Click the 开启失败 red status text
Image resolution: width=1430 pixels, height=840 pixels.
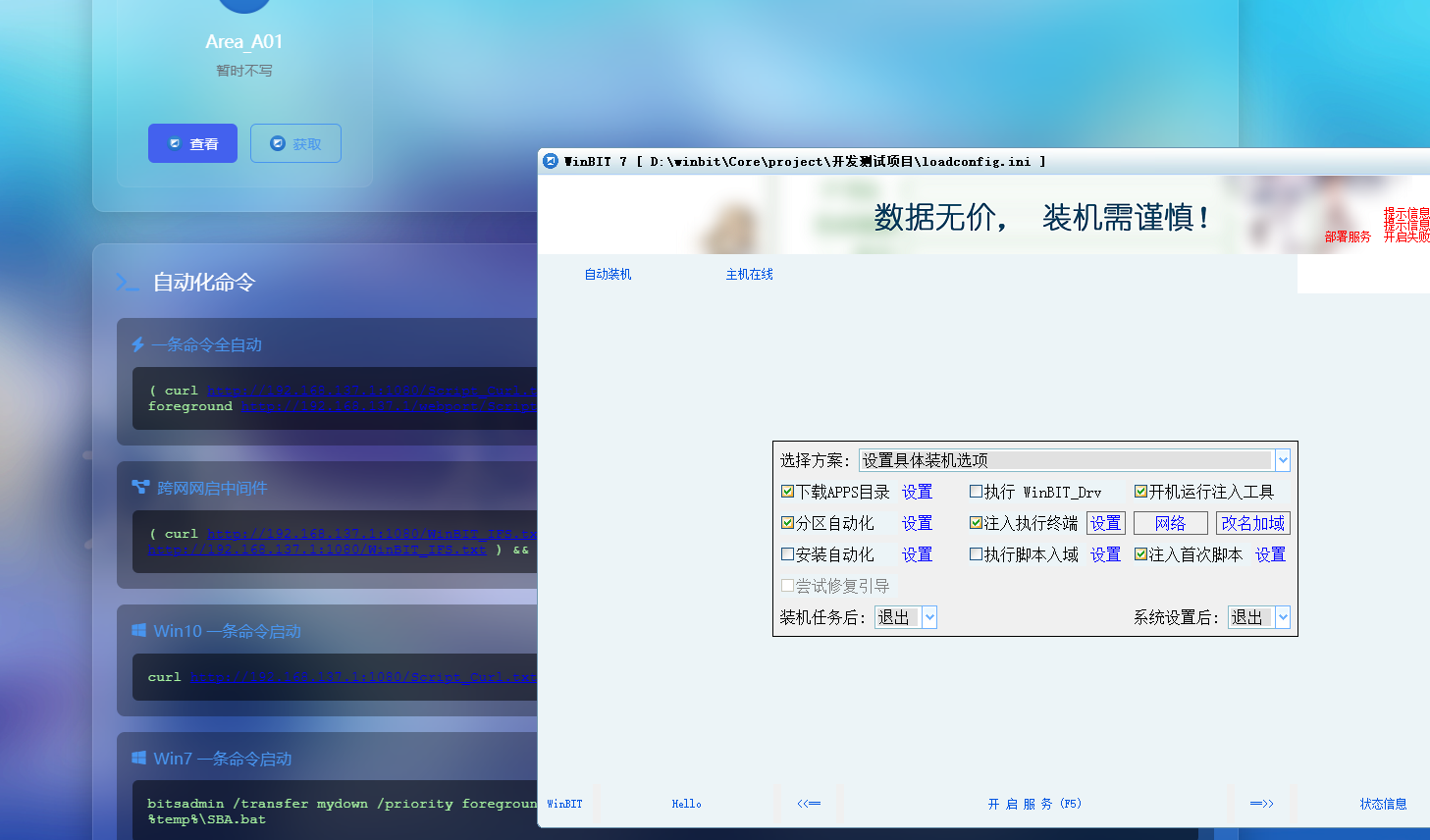pyautogui.click(x=1406, y=236)
